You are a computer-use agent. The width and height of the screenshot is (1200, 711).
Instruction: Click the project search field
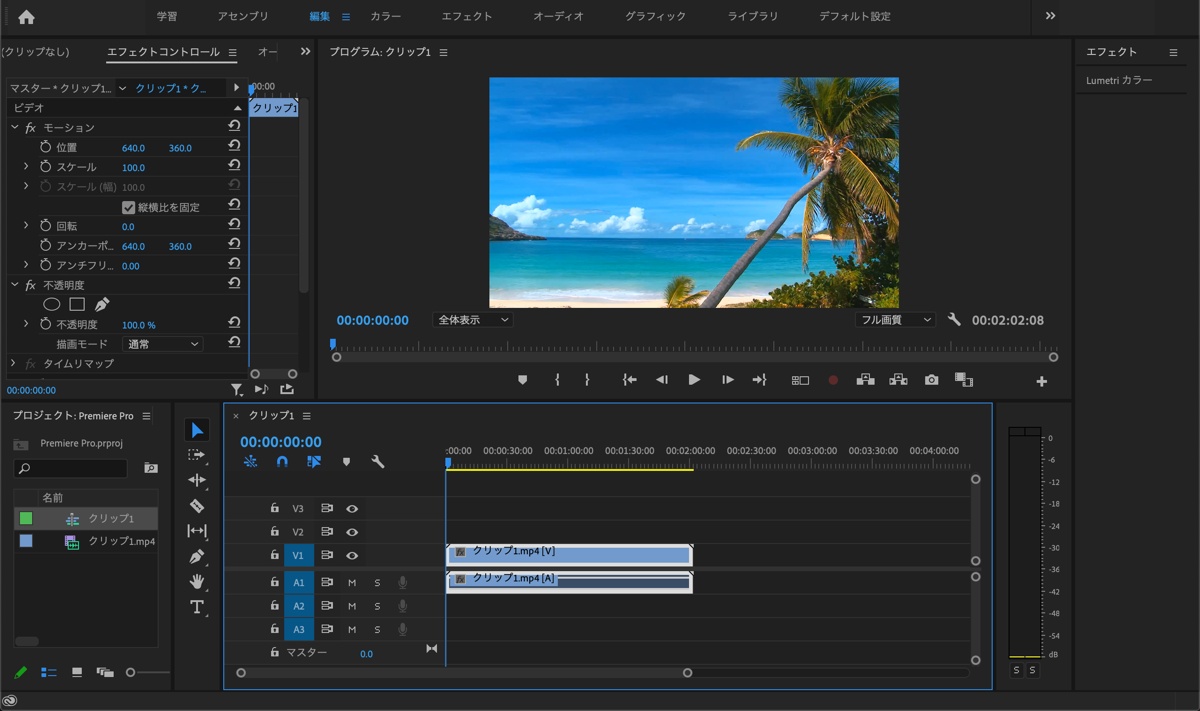(x=71, y=468)
